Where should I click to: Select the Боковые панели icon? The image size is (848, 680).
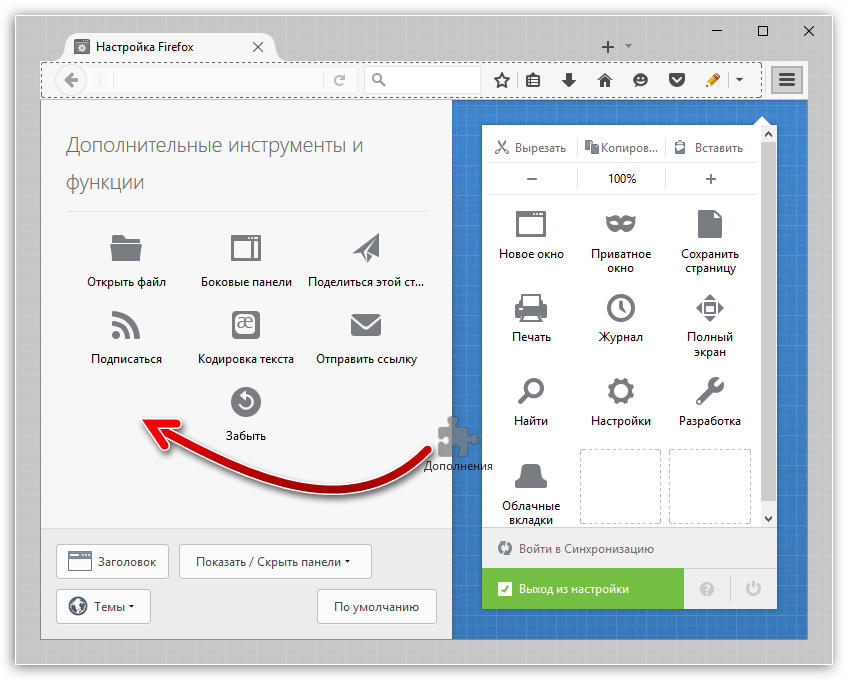click(246, 247)
